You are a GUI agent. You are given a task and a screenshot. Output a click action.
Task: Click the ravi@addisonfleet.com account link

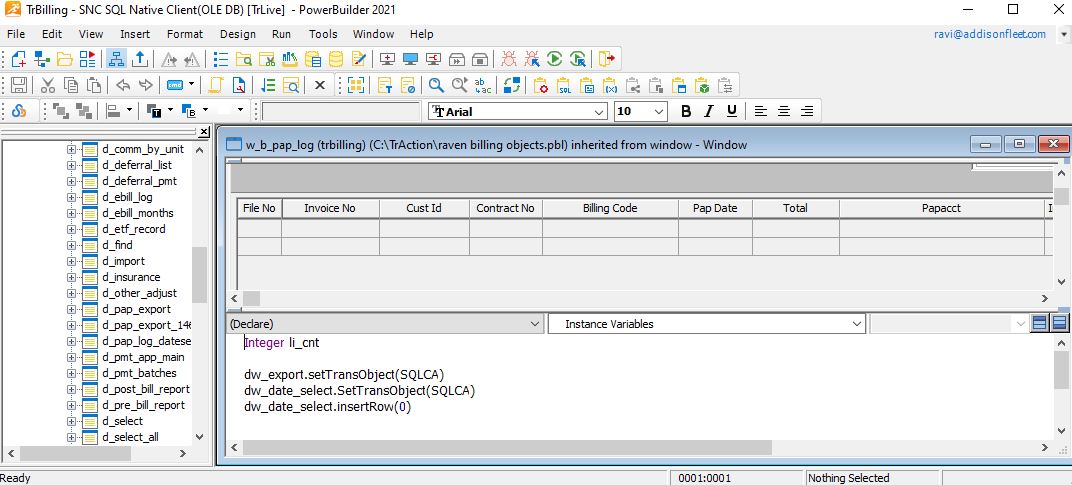coord(988,34)
